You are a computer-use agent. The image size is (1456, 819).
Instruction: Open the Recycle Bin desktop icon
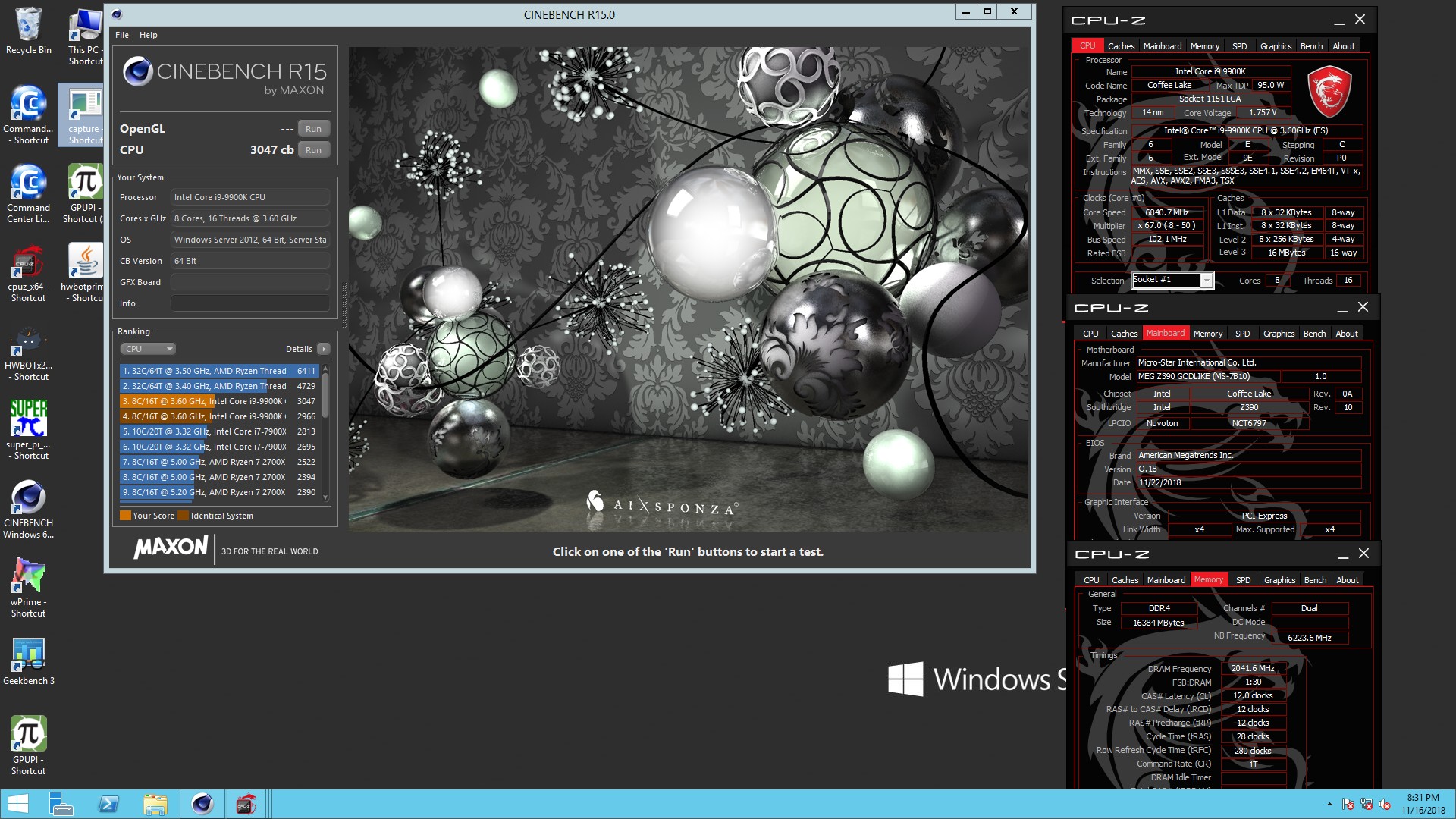coord(29,32)
